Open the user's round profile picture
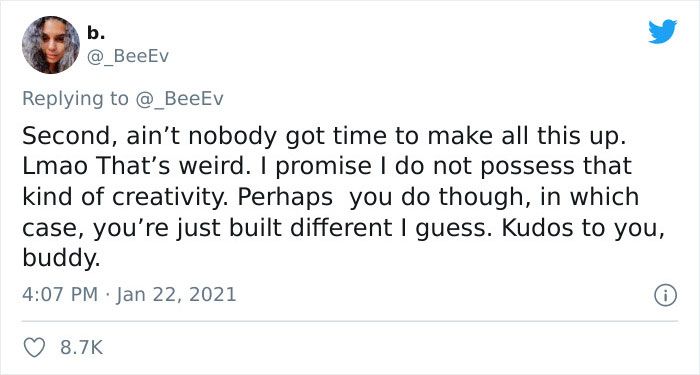The width and height of the screenshot is (700, 375). pyautogui.click(x=50, y=45)
